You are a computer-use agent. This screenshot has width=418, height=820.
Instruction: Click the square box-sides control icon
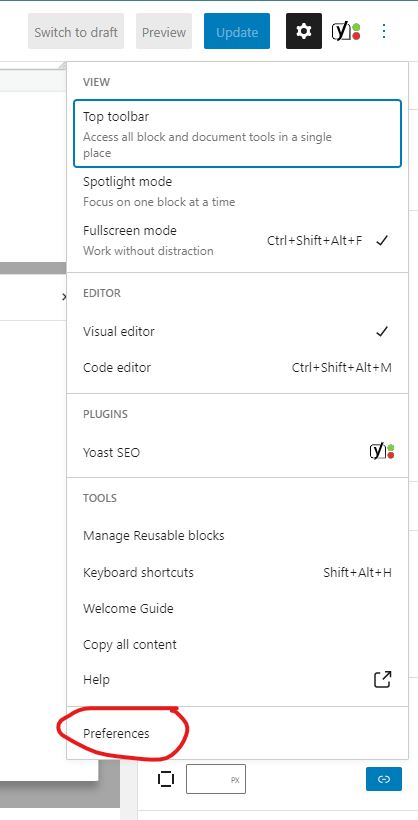pos(166,779)
